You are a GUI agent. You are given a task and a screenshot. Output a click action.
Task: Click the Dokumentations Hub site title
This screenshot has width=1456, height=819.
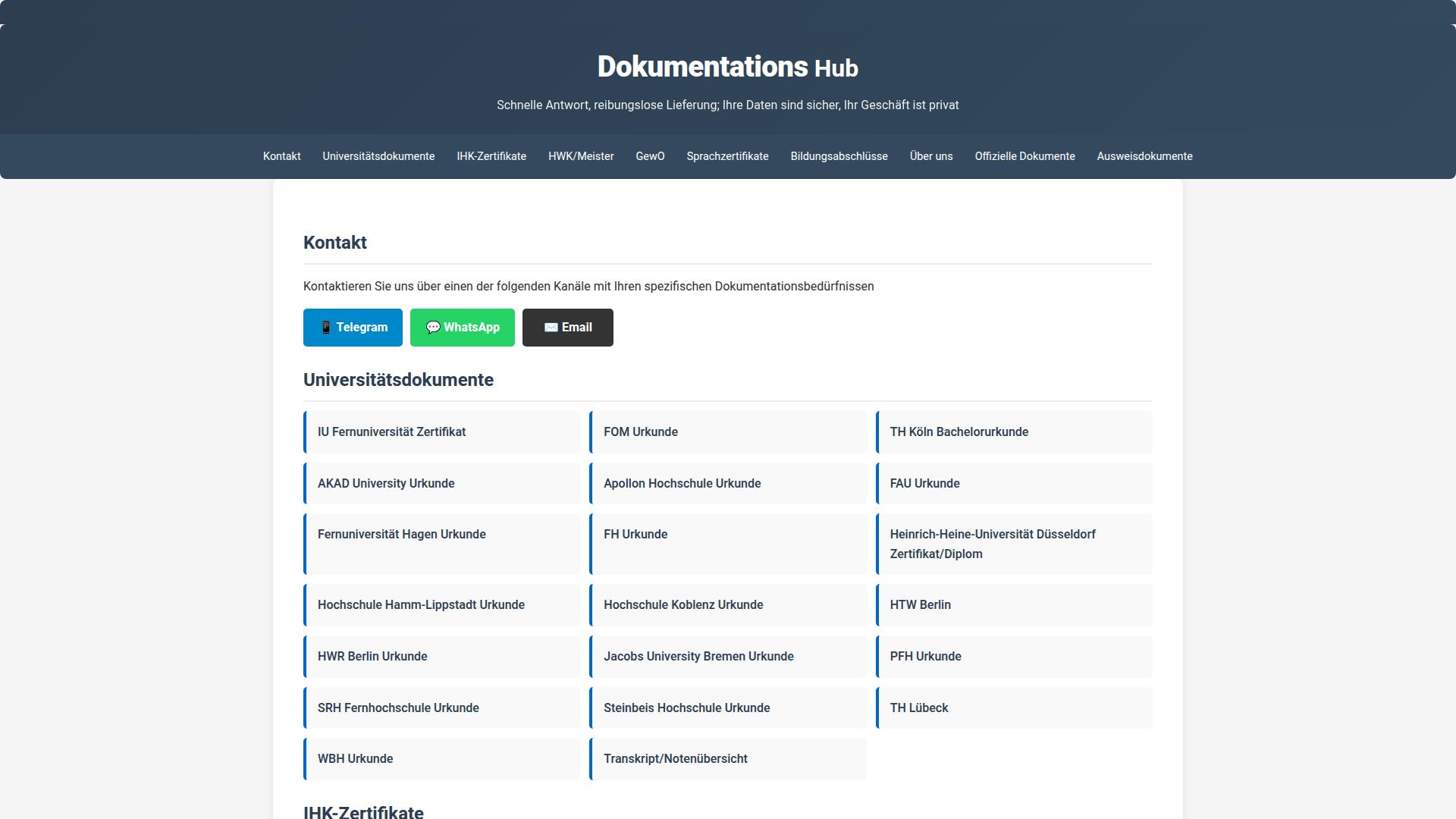(728, 67)
